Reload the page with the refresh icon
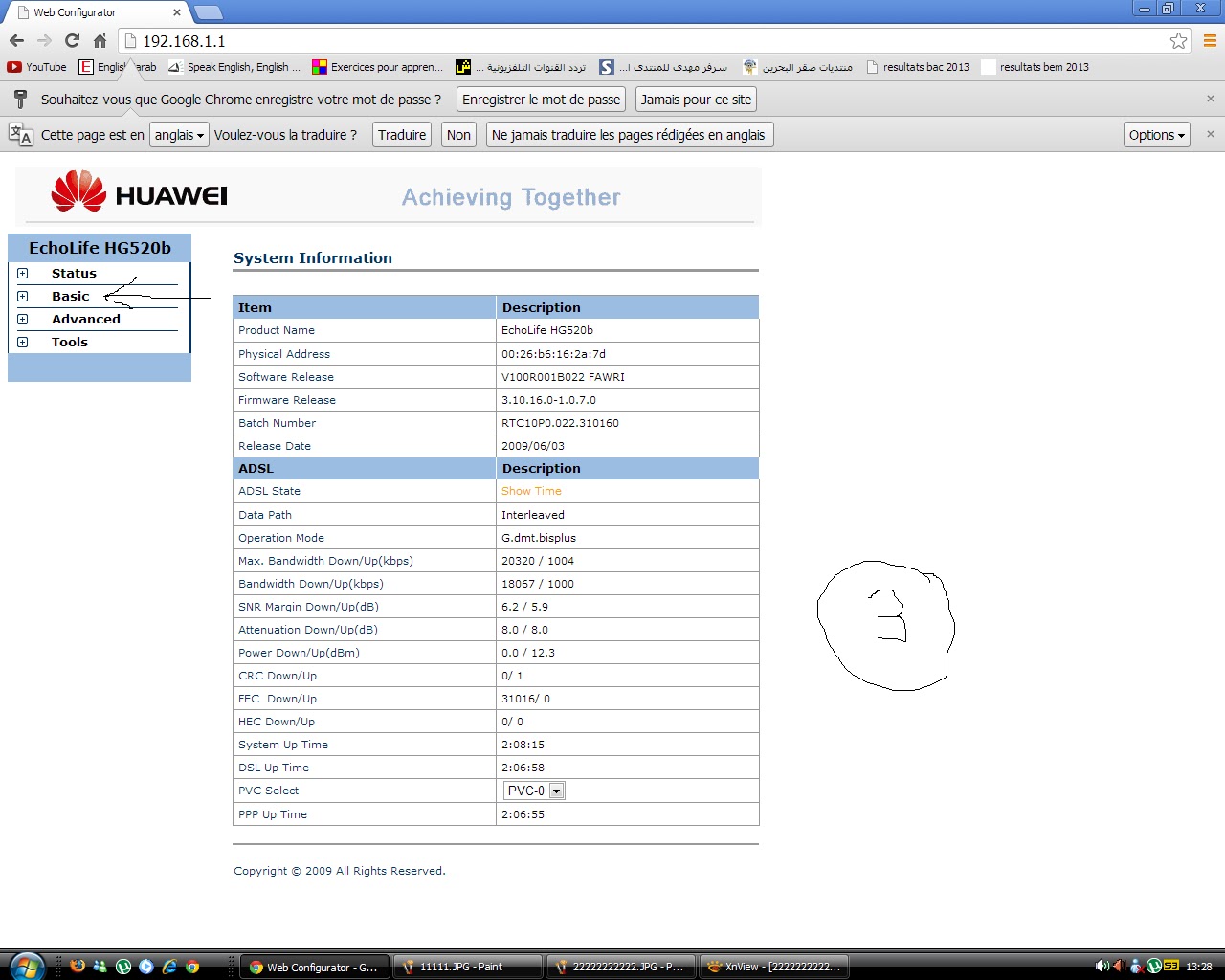This screenshot has width=1225, height=980. point(72,41)
